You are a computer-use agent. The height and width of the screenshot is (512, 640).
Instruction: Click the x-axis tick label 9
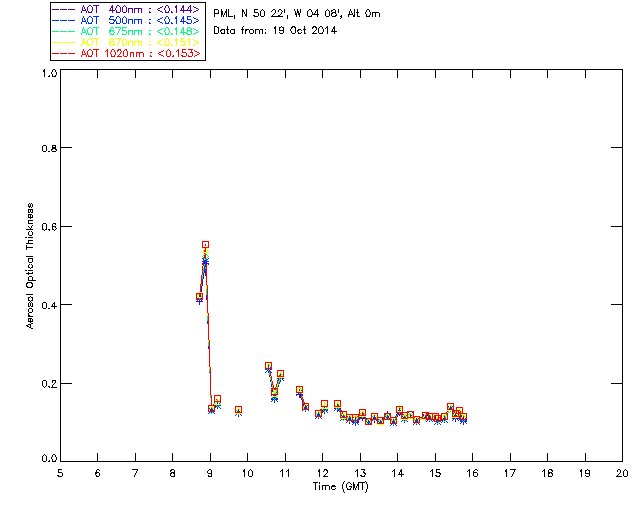pos(210,473)
